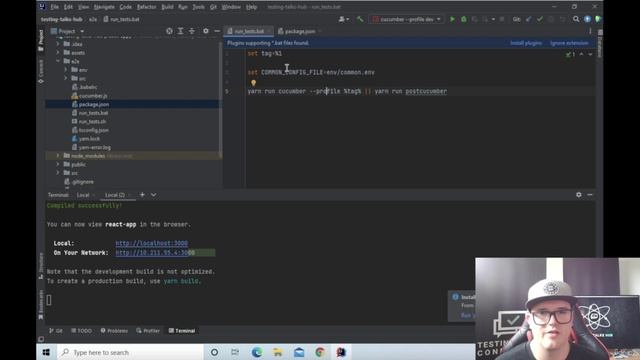Switch to run_tests.bat editor tab
640x360 pixels.
click(x=249, y=31)
